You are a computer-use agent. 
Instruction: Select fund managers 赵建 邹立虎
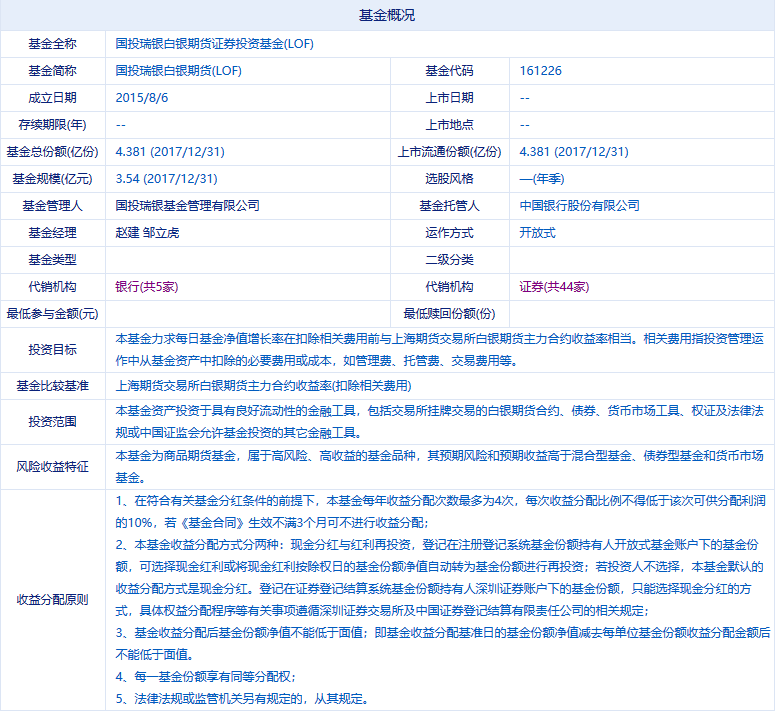[147, 233]
